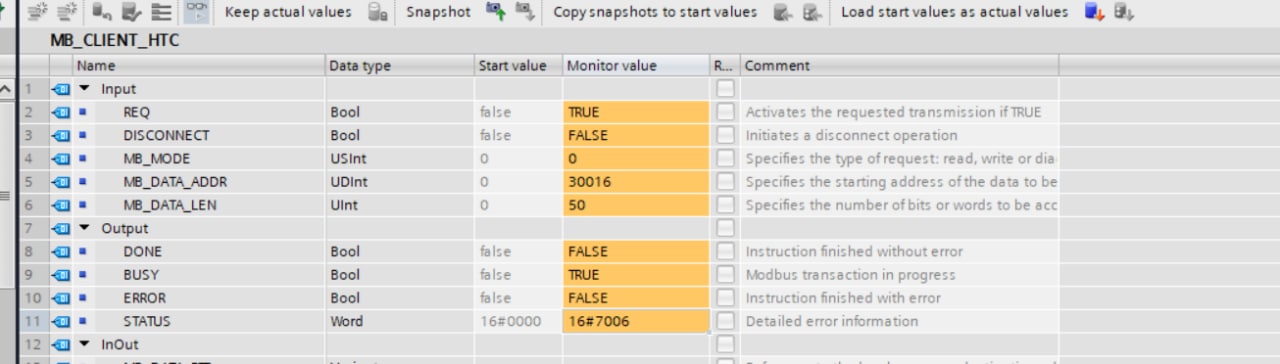Click Load start values as actual values label
This screenshot has height=364, width=1280.
point(954,12)
